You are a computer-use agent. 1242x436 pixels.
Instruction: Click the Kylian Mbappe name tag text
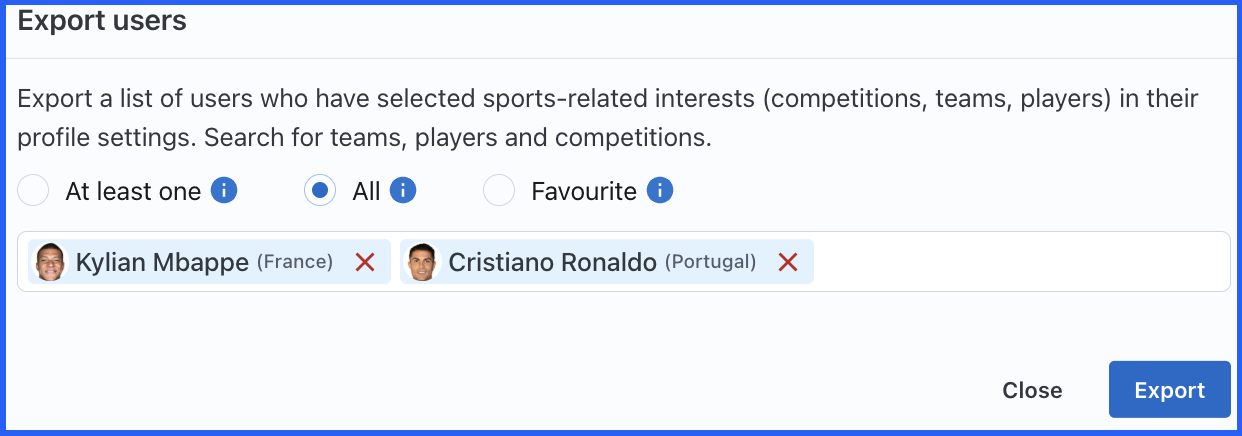click(x=162, y=262)
